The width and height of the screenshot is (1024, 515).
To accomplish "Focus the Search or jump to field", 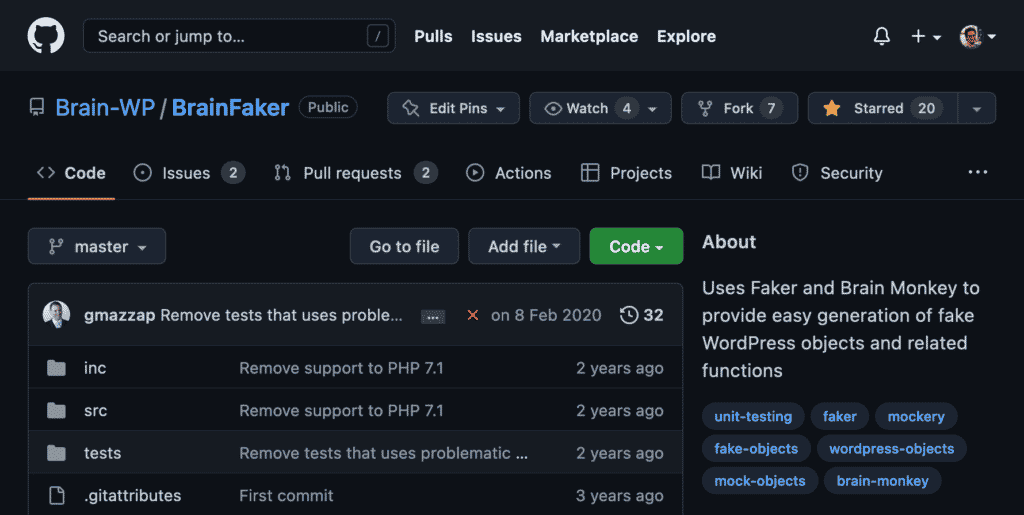I will [225, 36].
